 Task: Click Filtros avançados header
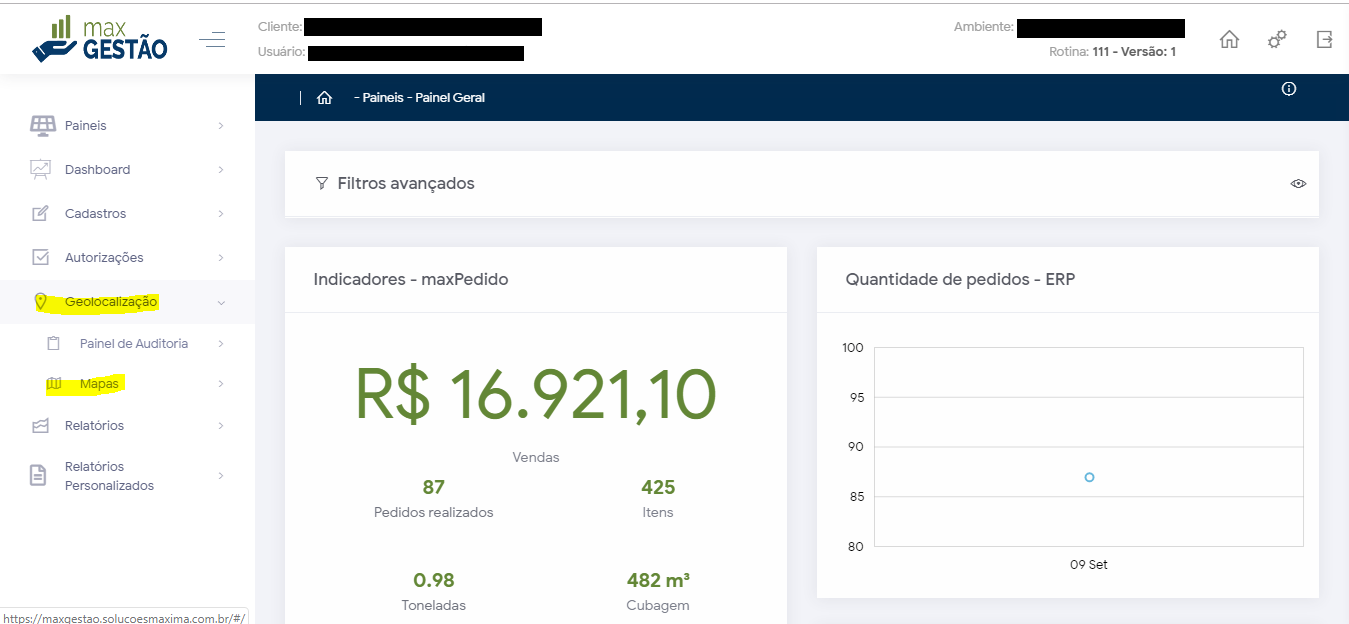pyautogui.click(x=405, y=184)
